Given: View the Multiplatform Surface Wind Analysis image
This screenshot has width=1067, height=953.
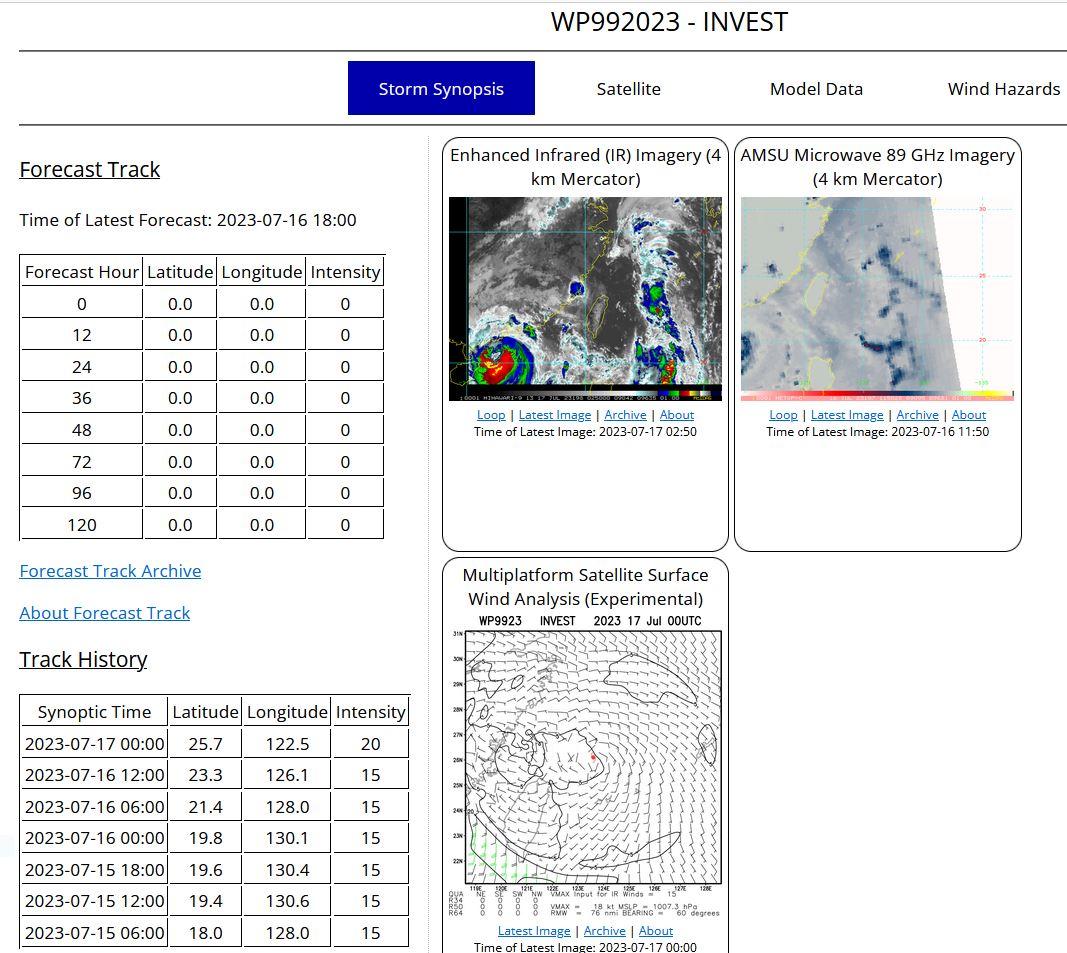Looking at the screenshot, I should coord(585,766).
